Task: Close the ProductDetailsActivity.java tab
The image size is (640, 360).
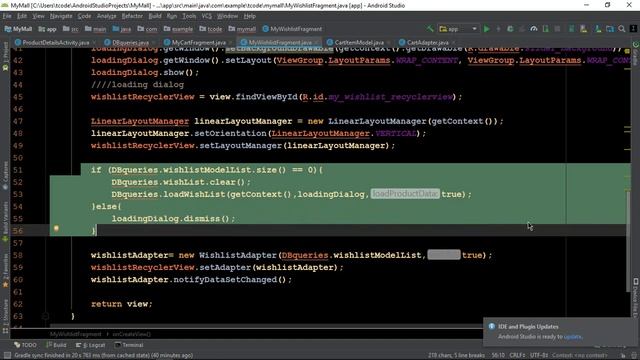Action: pyautogui.click(x=94, y=42)
